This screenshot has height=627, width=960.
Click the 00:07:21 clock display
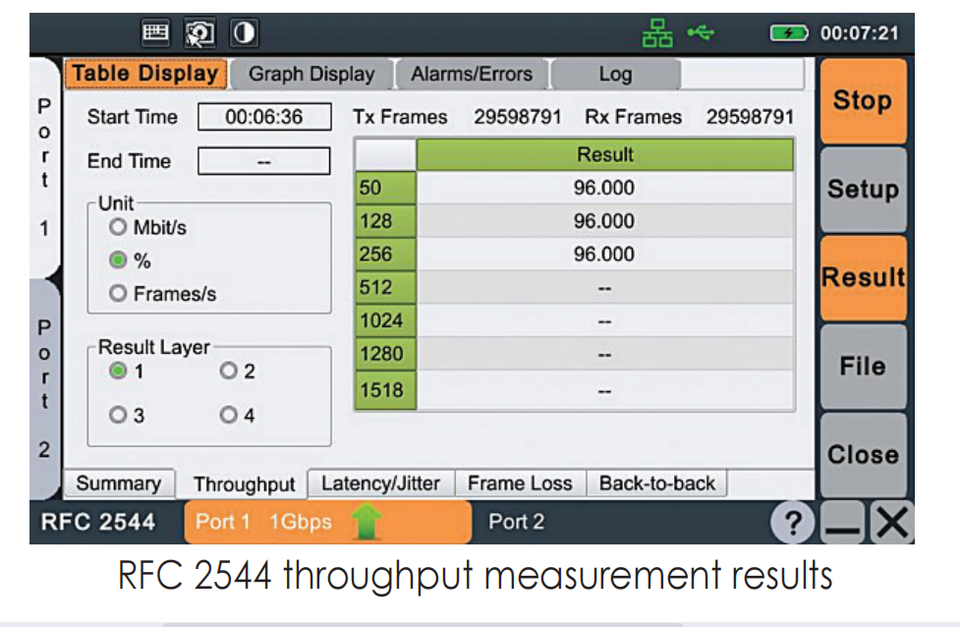click(x=860, y=33)
